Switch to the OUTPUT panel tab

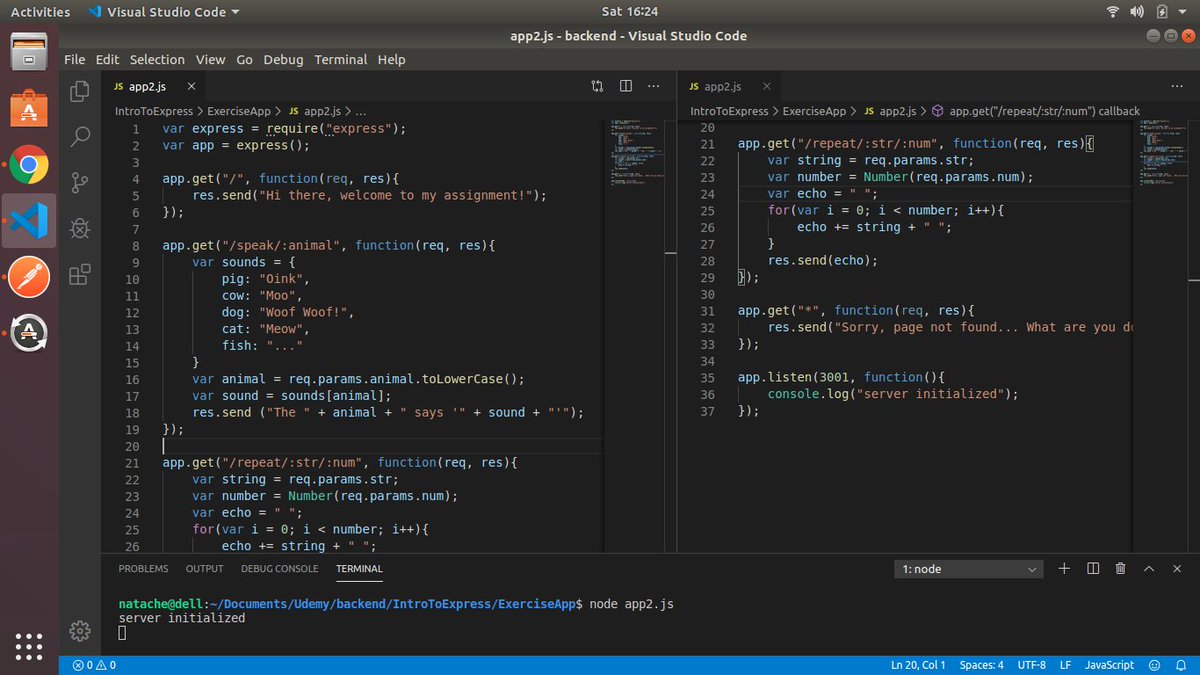pos(205,569)
